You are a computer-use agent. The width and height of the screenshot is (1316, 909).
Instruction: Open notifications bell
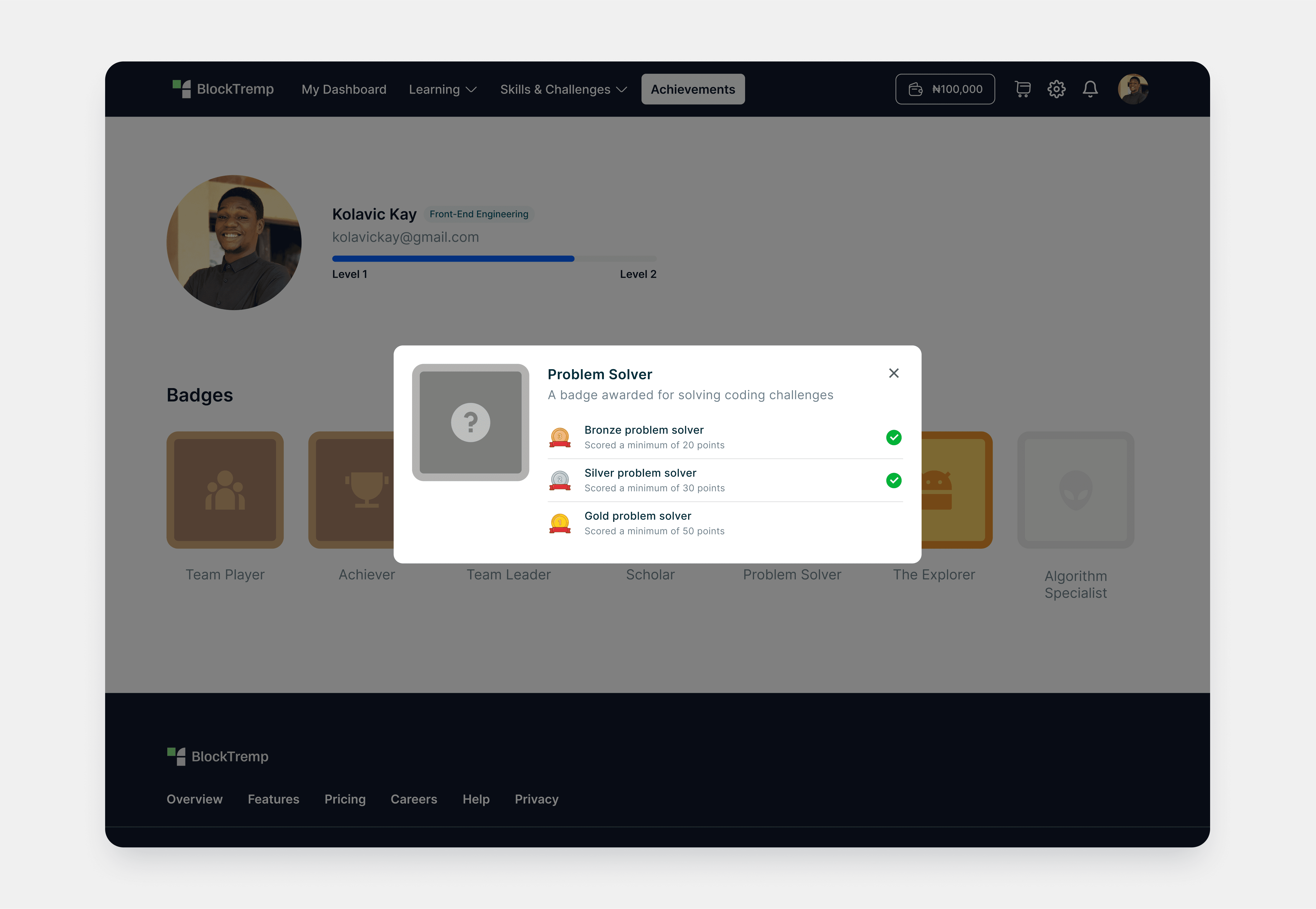[1090, 89]
